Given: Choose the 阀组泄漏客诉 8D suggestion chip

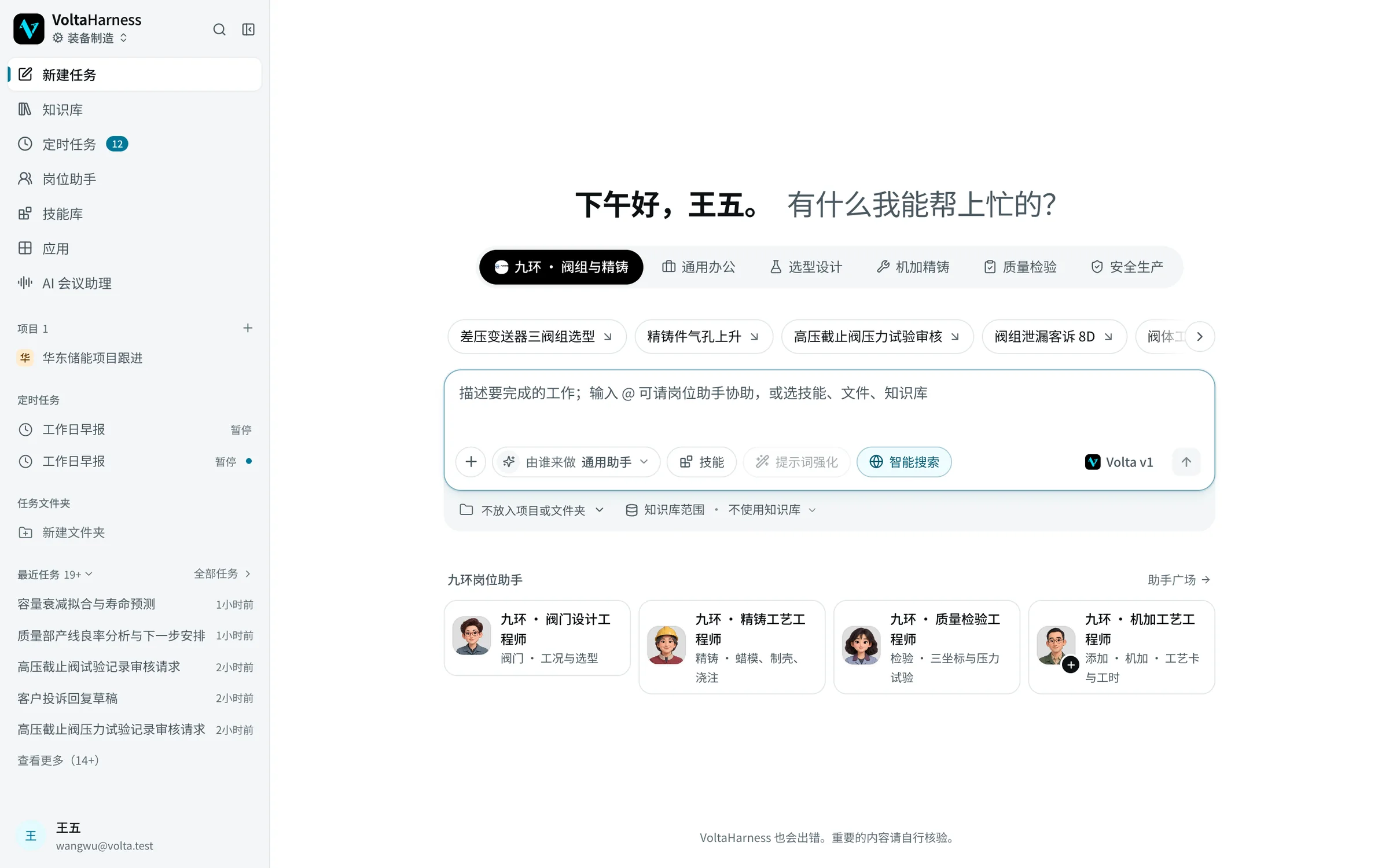Looking at the screenshot, I should tap(1054, 336).
